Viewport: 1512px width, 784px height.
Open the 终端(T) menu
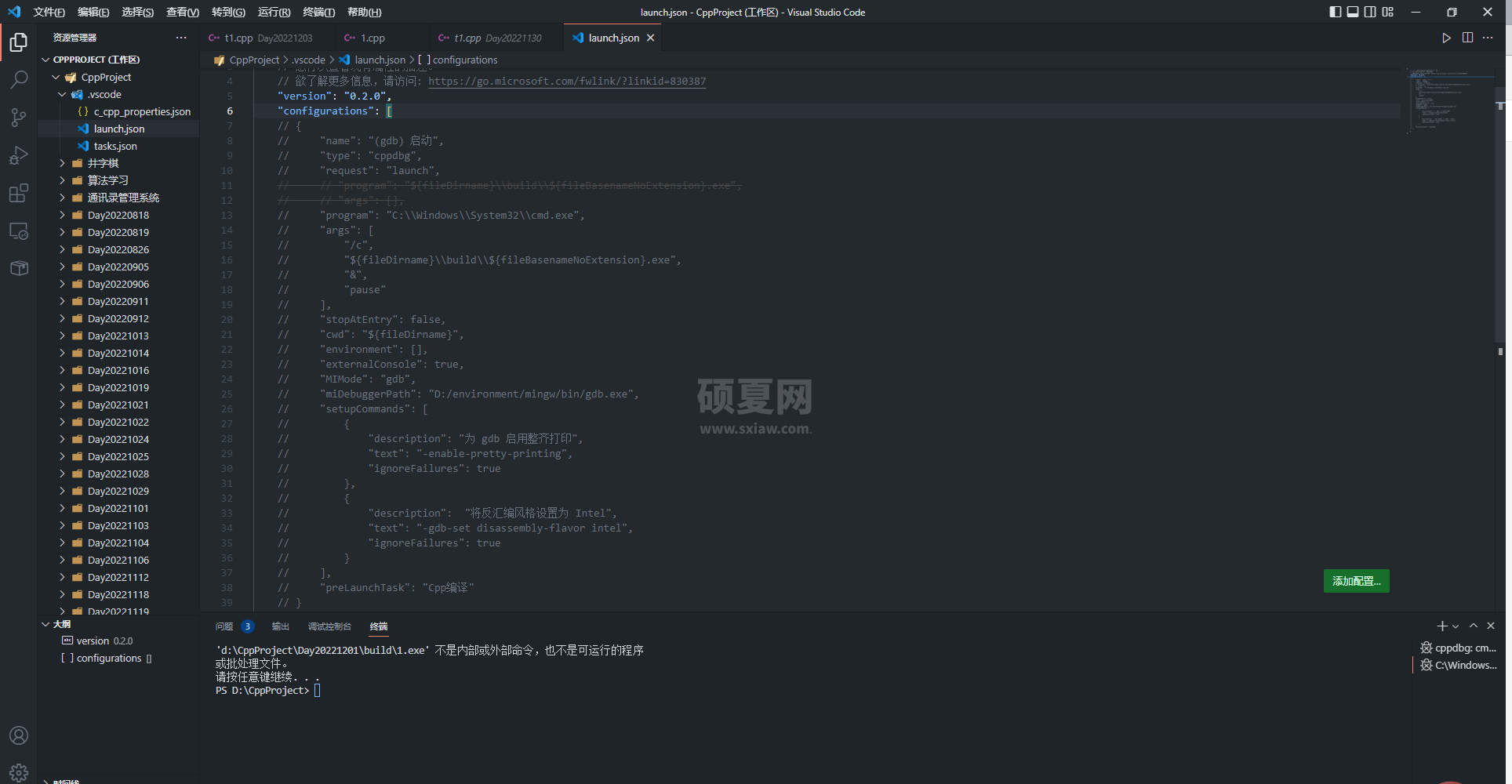[x=318, y=12]
